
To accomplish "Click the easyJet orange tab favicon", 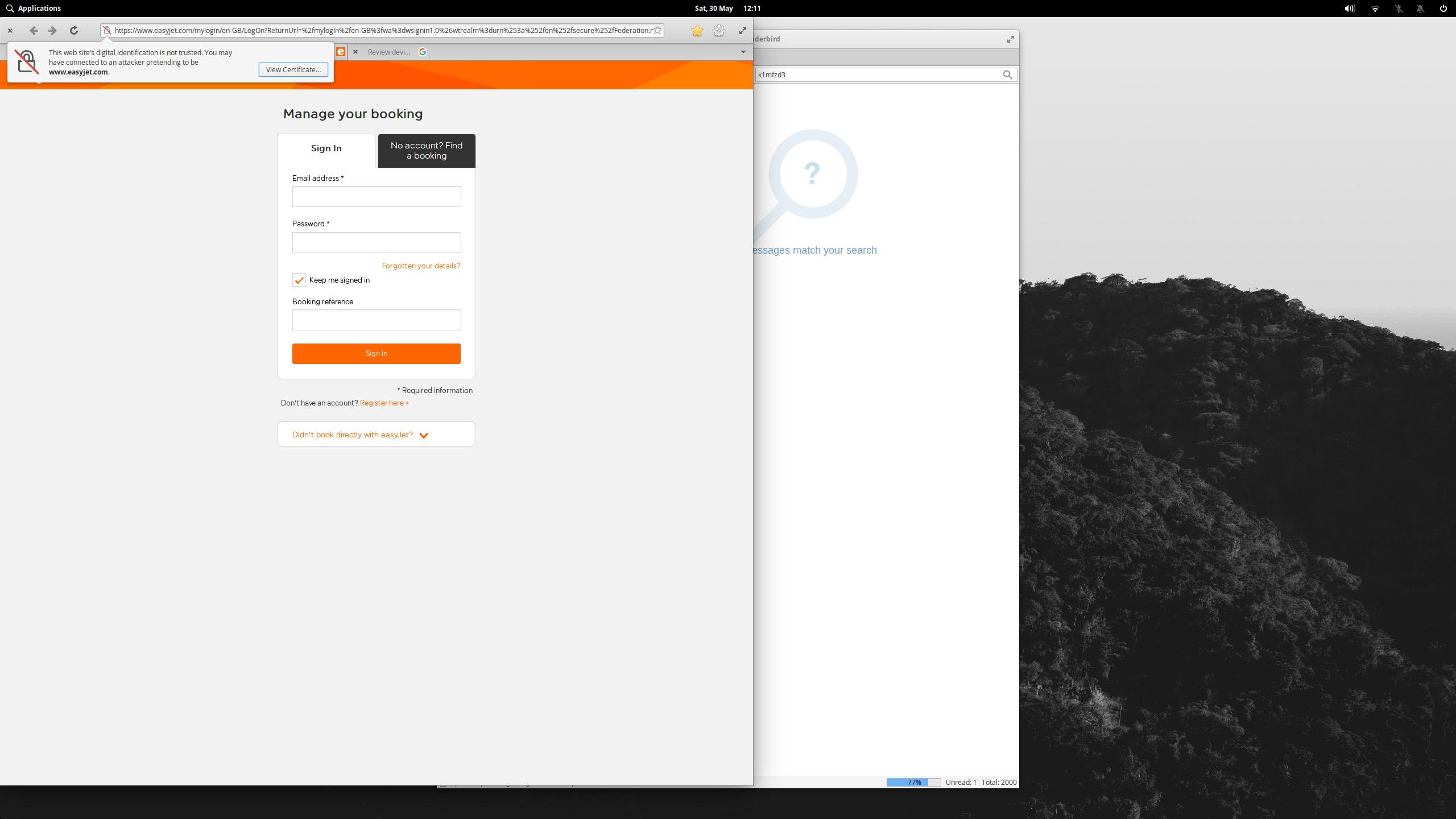I will (x=340, y=52).
